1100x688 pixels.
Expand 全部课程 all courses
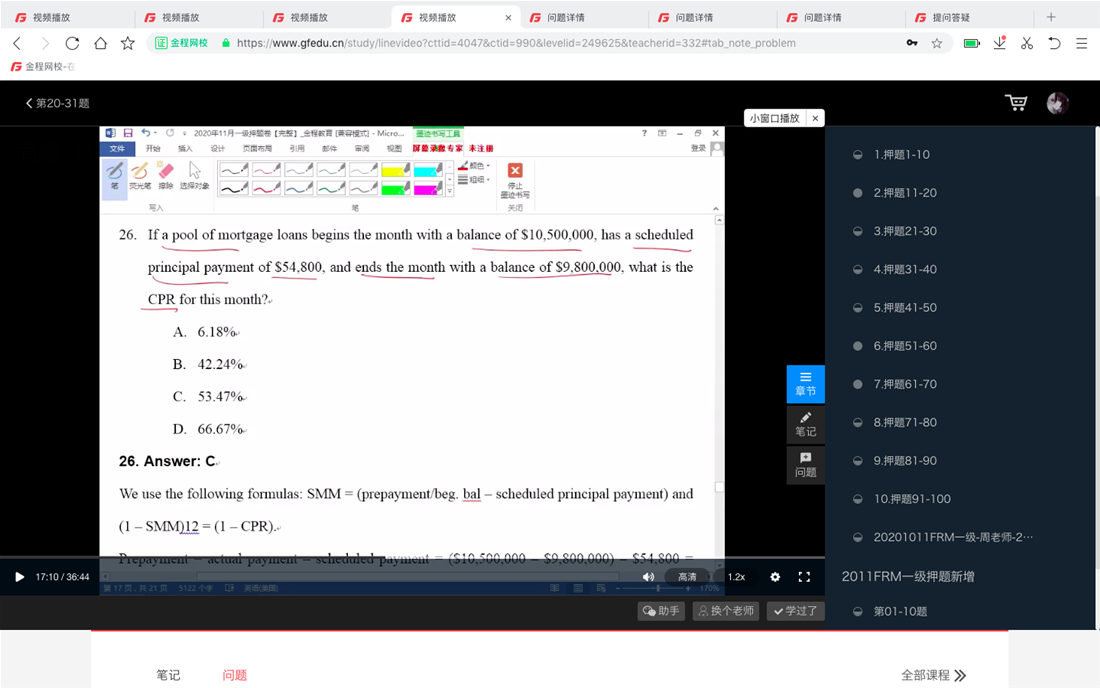pos(933,675)
